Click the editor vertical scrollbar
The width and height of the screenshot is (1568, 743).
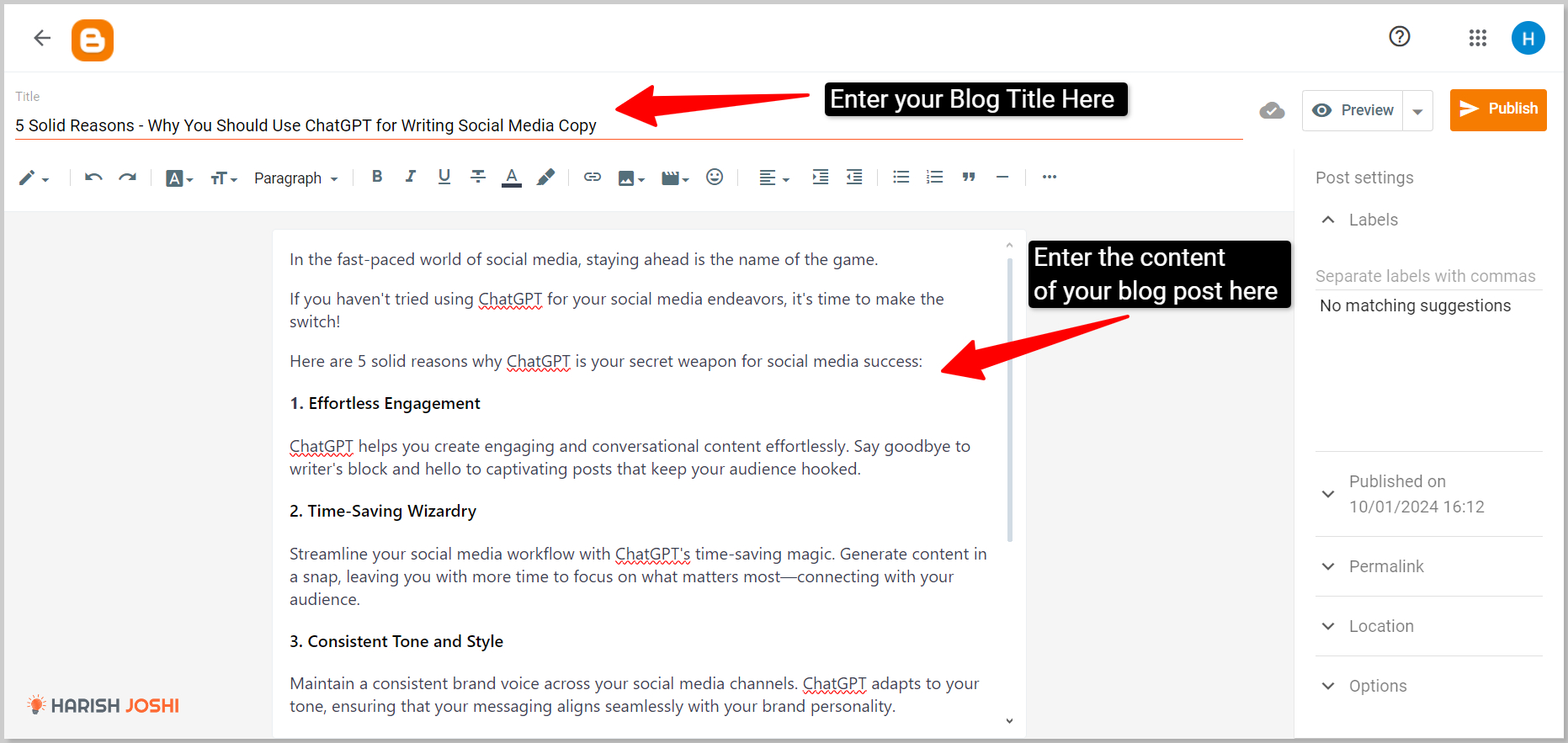click(1009, 400)
